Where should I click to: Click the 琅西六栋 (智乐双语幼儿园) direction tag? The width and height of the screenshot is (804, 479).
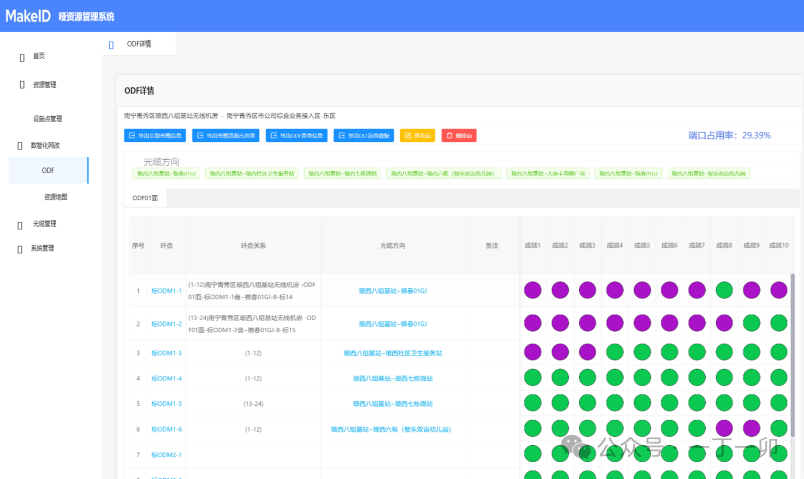coord(444,173)
